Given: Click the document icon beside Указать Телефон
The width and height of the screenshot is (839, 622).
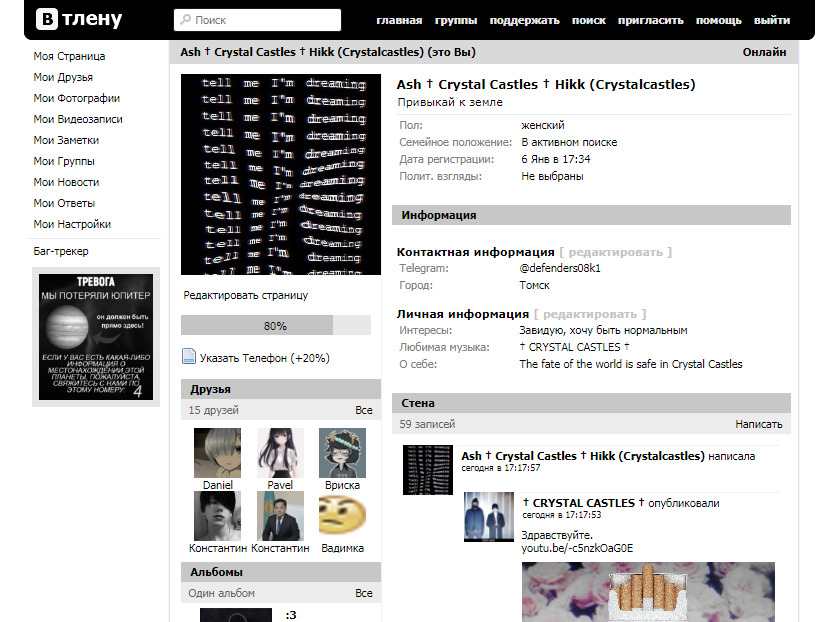Looking at the screenshot, I should click(x=189, y=356).
